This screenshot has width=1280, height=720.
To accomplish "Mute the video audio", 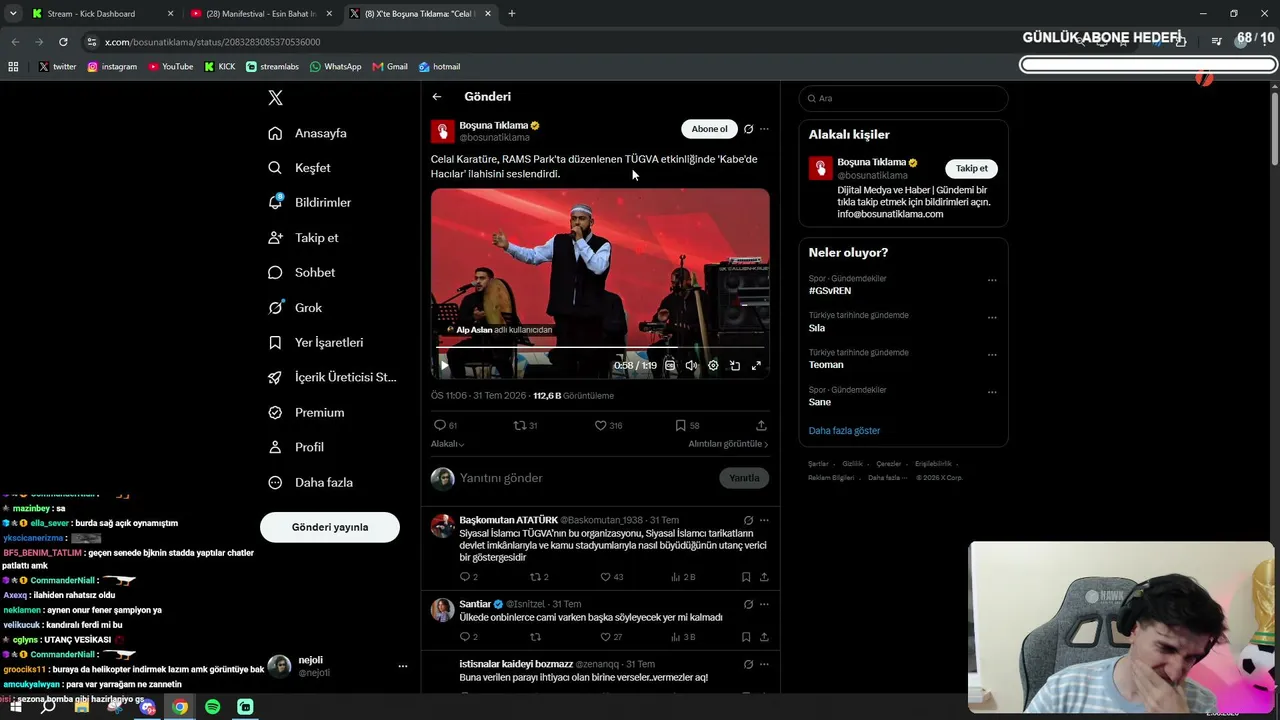I will click(x=691, y=366).
